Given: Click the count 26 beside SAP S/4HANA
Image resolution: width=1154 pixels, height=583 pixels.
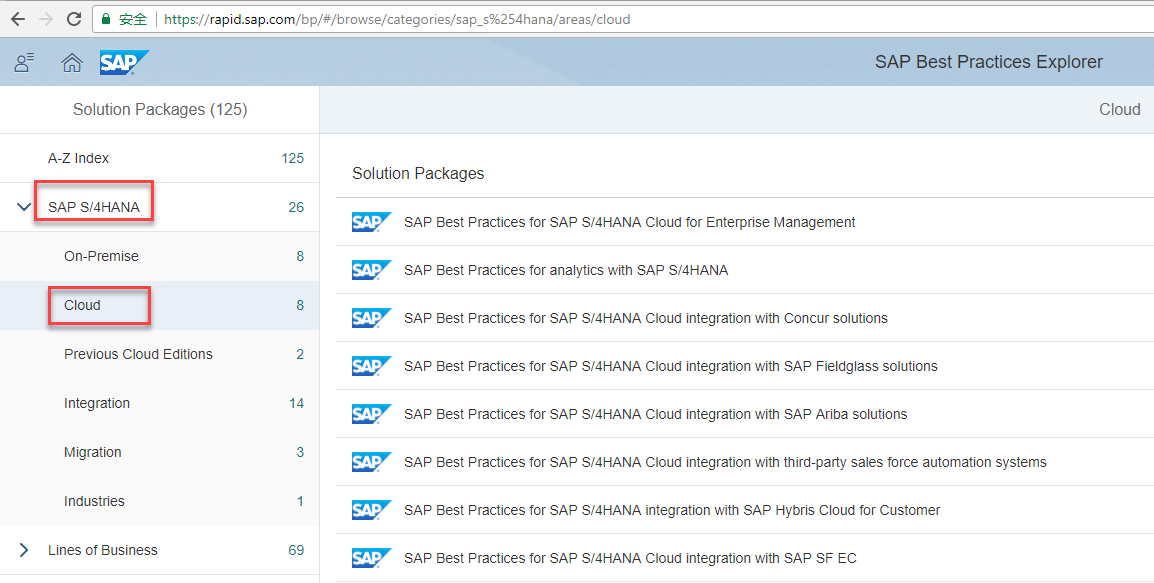Looking at the screenshot, I should click(x=296, y=207).
